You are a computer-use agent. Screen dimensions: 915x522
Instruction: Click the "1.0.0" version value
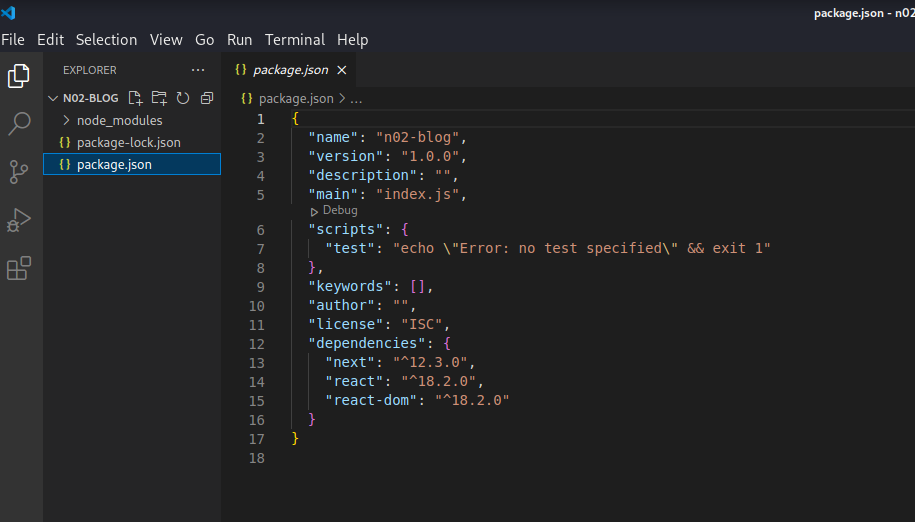430,156
